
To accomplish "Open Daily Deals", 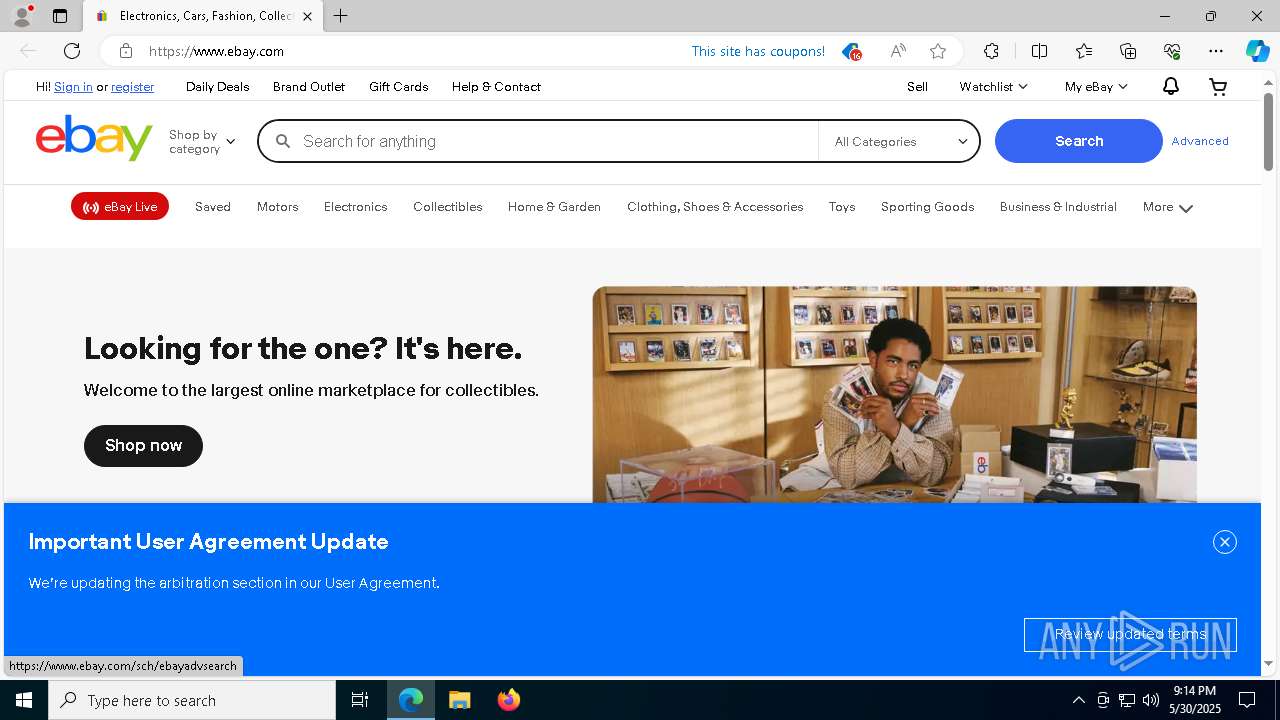I will point(217,87).
